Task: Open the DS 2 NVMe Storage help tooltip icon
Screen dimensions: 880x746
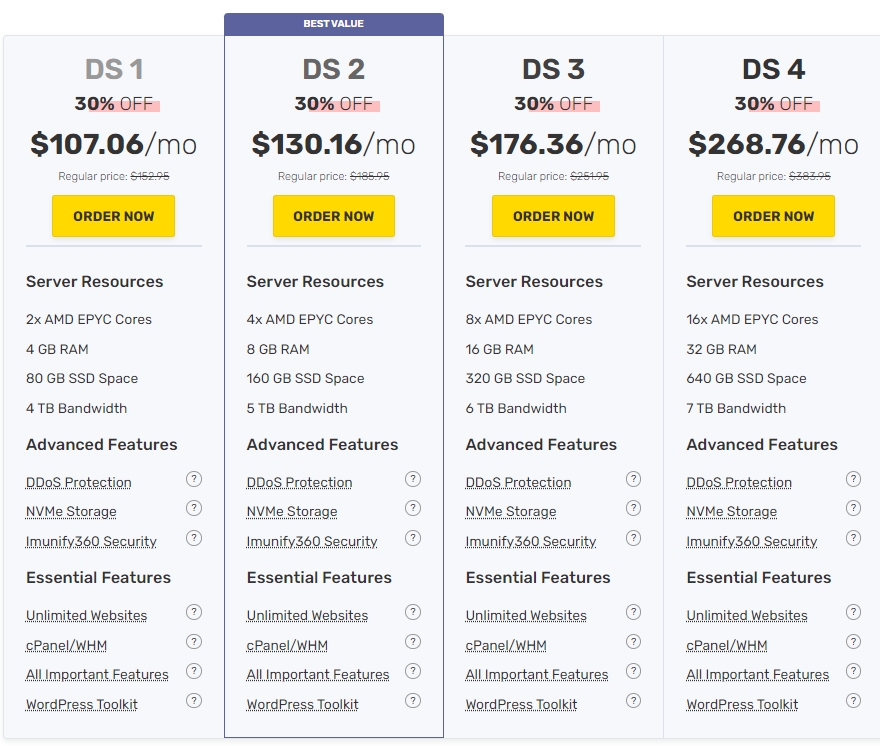Action: coord(413,509)
